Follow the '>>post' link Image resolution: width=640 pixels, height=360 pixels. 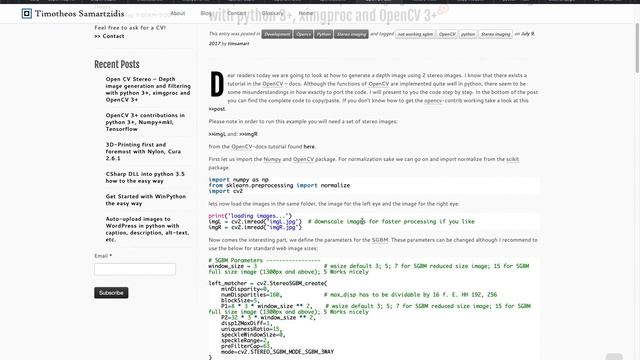217,109
